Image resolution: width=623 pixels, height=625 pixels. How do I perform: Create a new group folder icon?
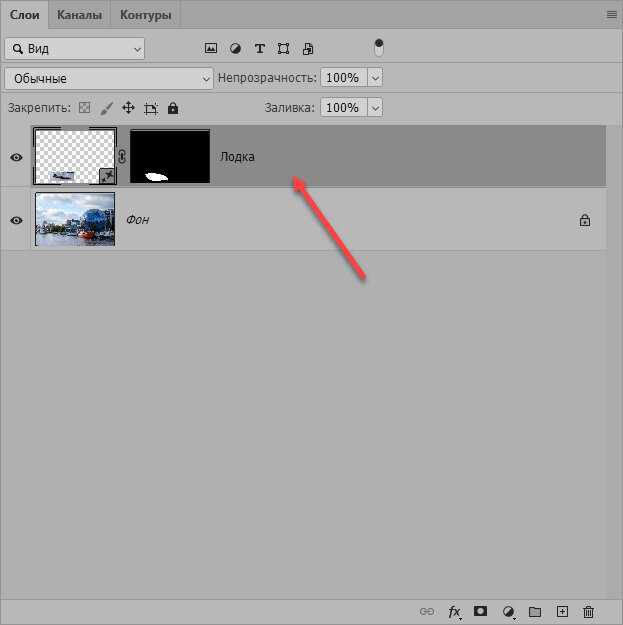535,611
